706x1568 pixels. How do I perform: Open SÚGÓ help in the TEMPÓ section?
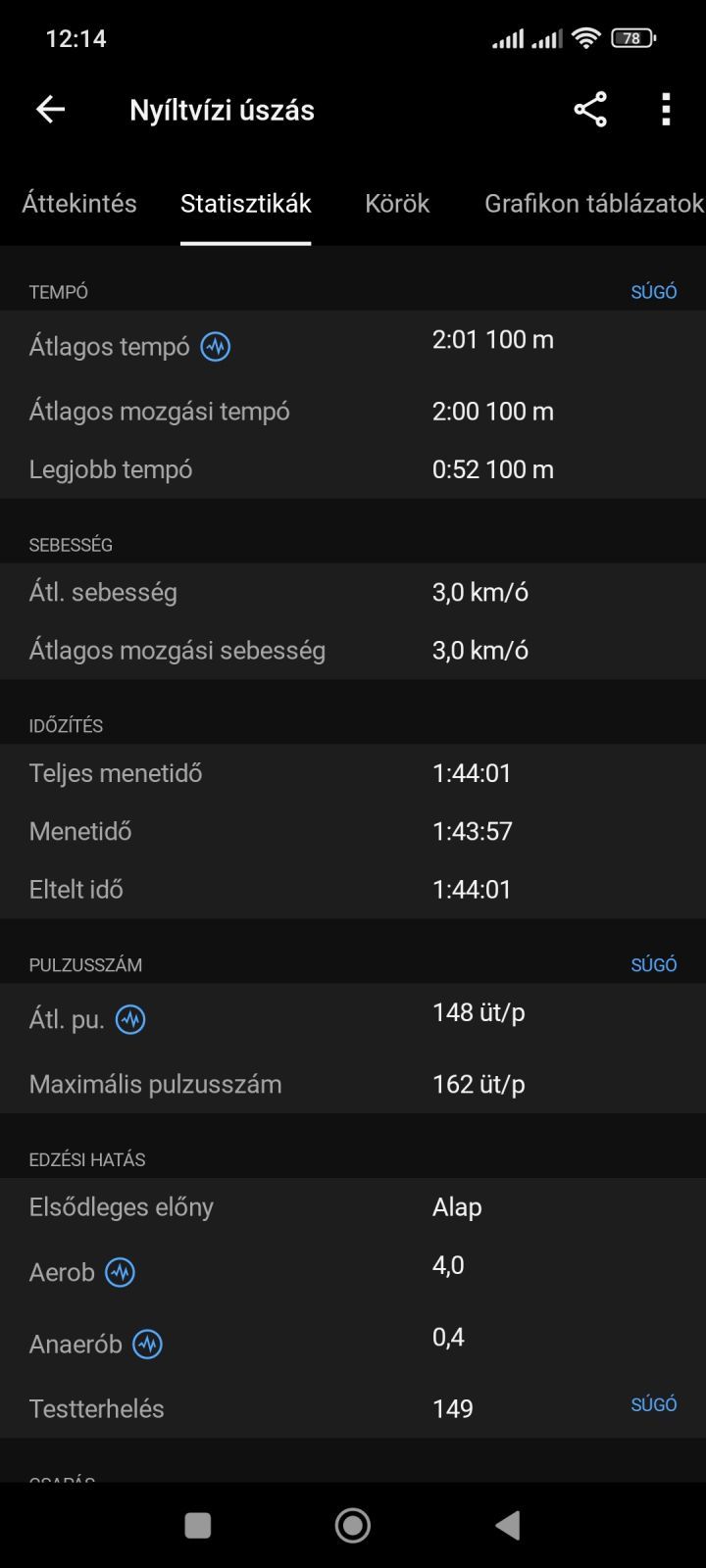coord(654,292)
